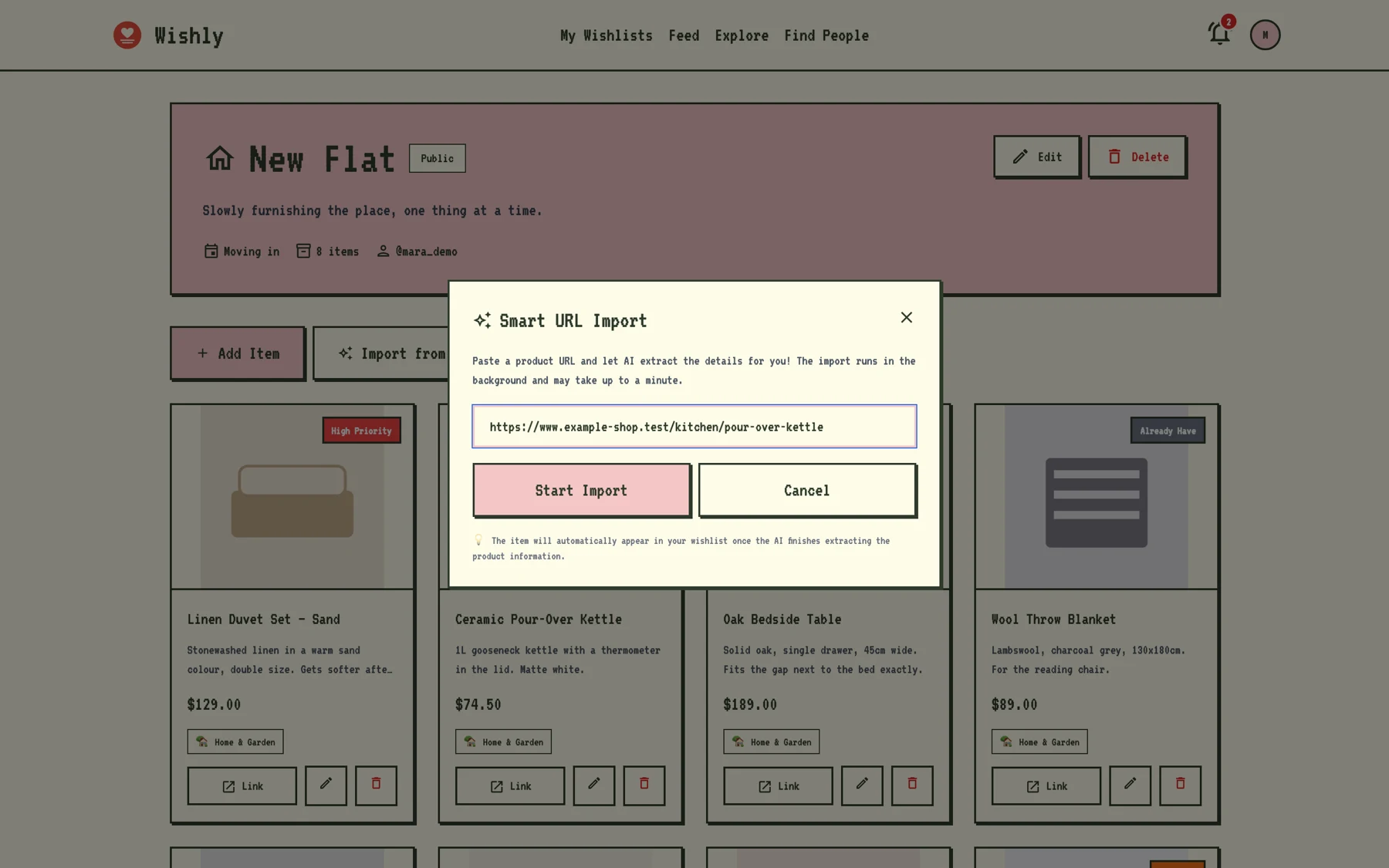1389x868 pixels.
Task: Click Home & Garden tag on Ceramic Kettle
Action: [503, 742]
